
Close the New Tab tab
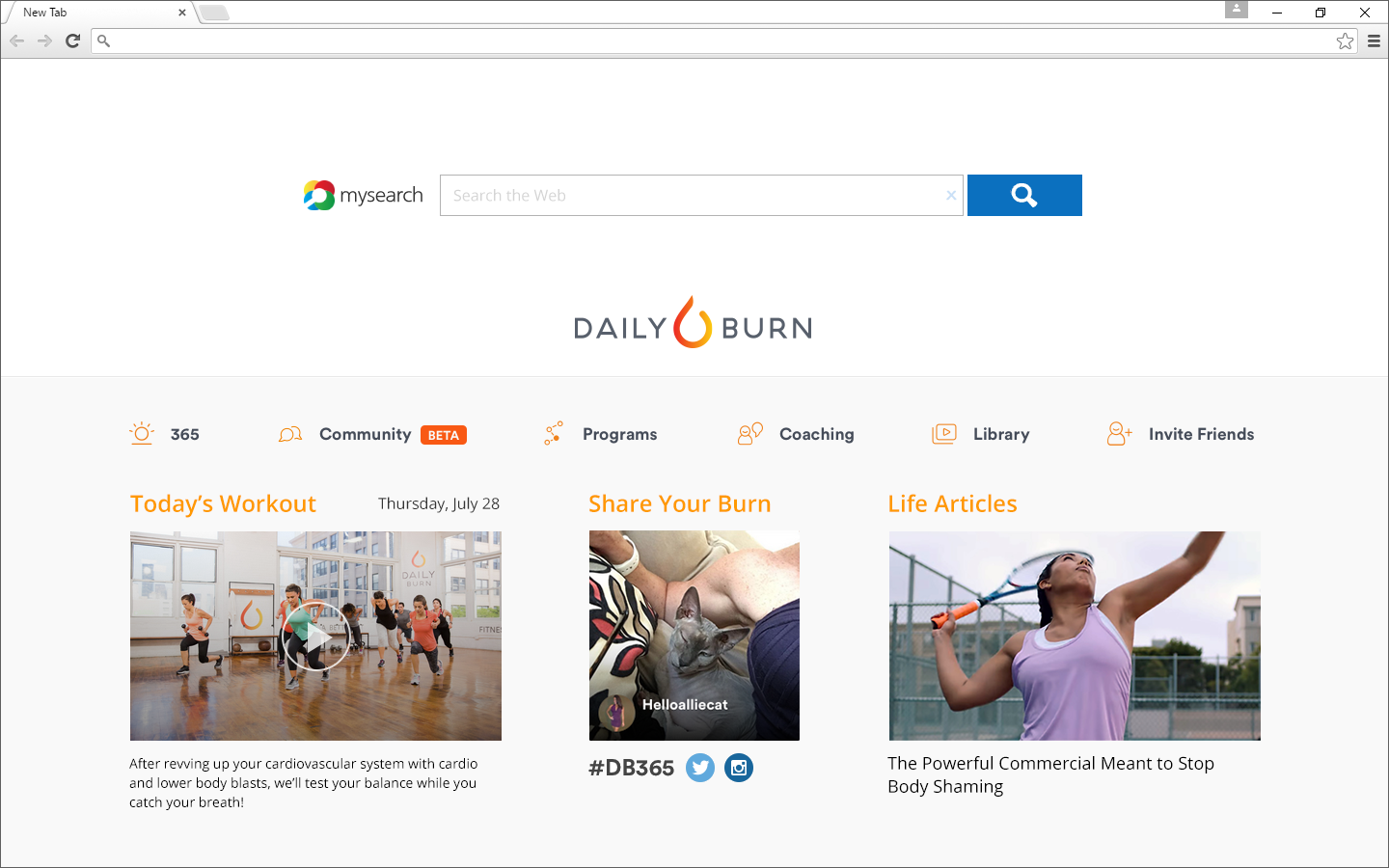[x=182, y=13]
